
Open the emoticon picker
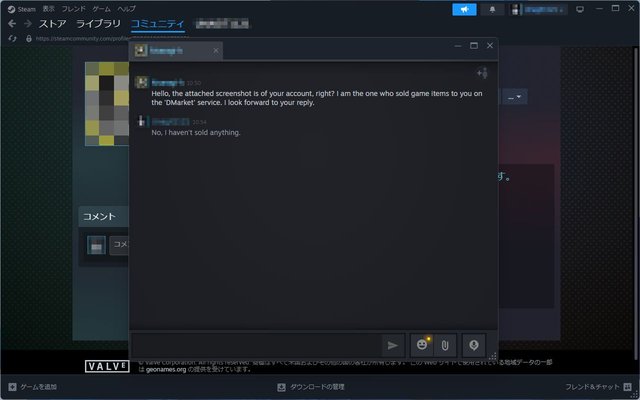click(x=422, y=345)
